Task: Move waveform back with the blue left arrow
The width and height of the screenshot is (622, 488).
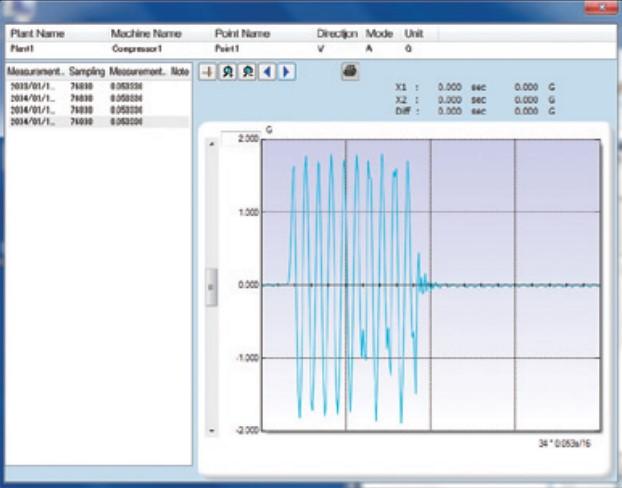Action: [267, 72]
